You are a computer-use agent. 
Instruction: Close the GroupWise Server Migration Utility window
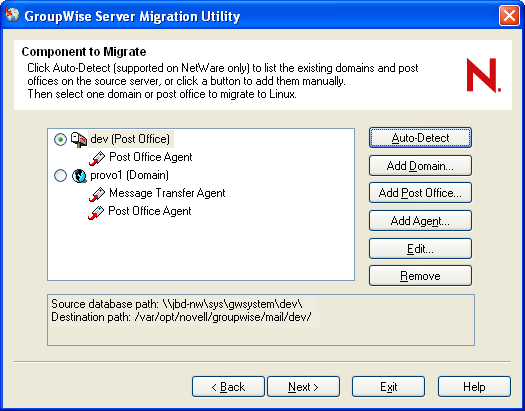coord(509,16)
